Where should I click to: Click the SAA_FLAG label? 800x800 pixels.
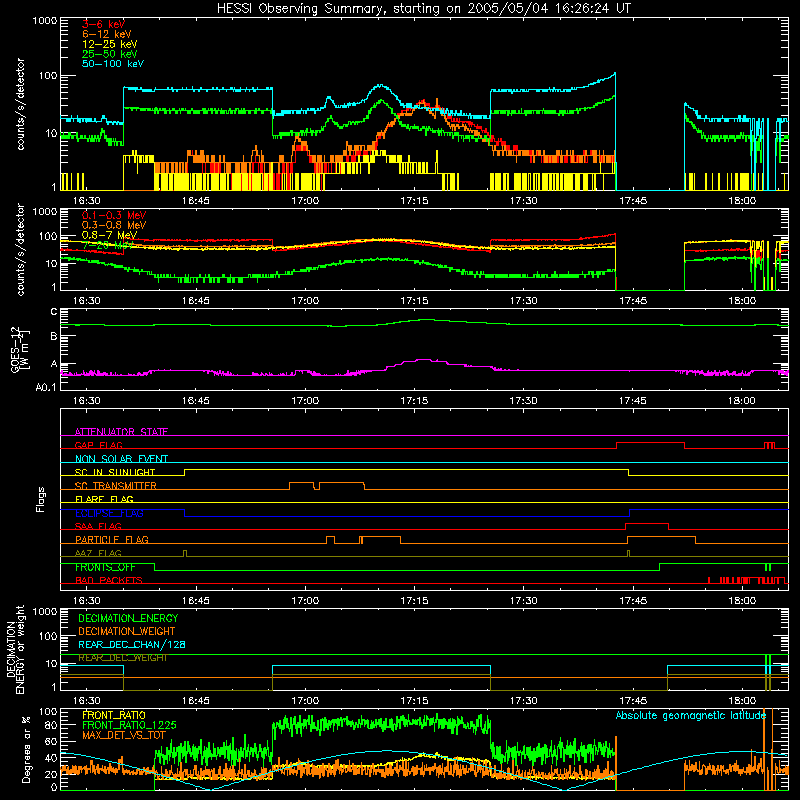[98, 526]
